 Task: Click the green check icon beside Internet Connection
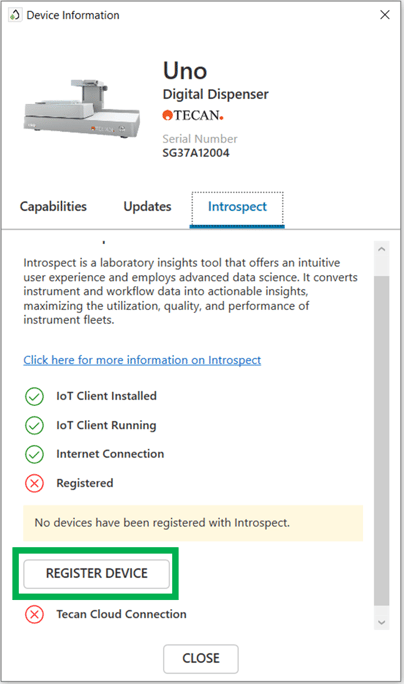[34, 454]
